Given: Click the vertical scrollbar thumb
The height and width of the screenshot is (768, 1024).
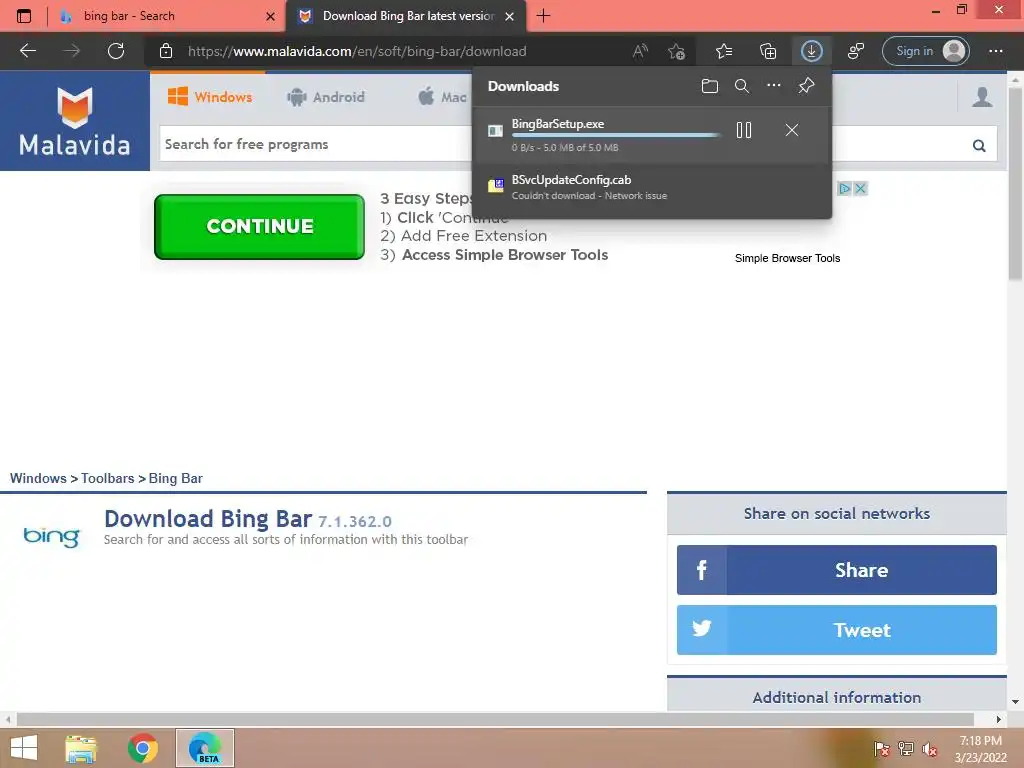Looking at the screenshot, I should pos(1015,183).
